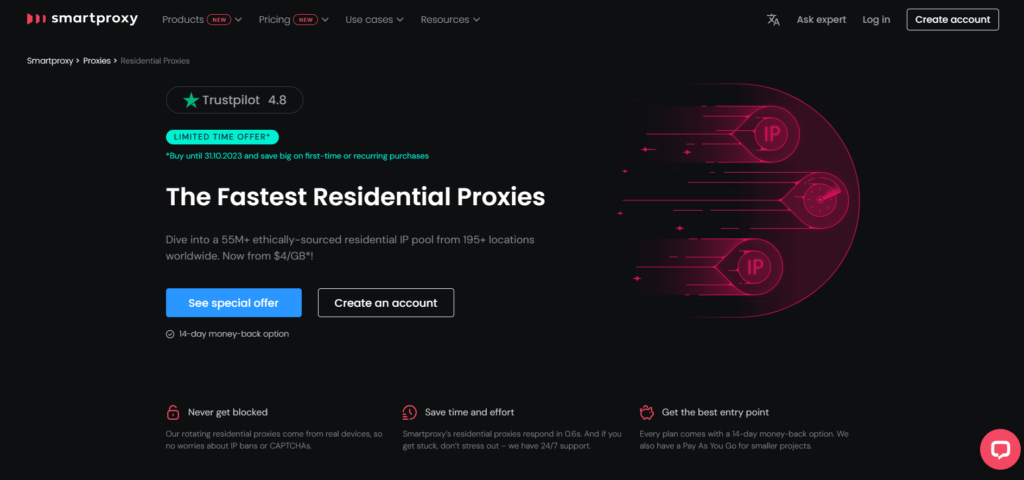
Task: Open the Use cases dropdown
Action: click(x=374, y=19)
